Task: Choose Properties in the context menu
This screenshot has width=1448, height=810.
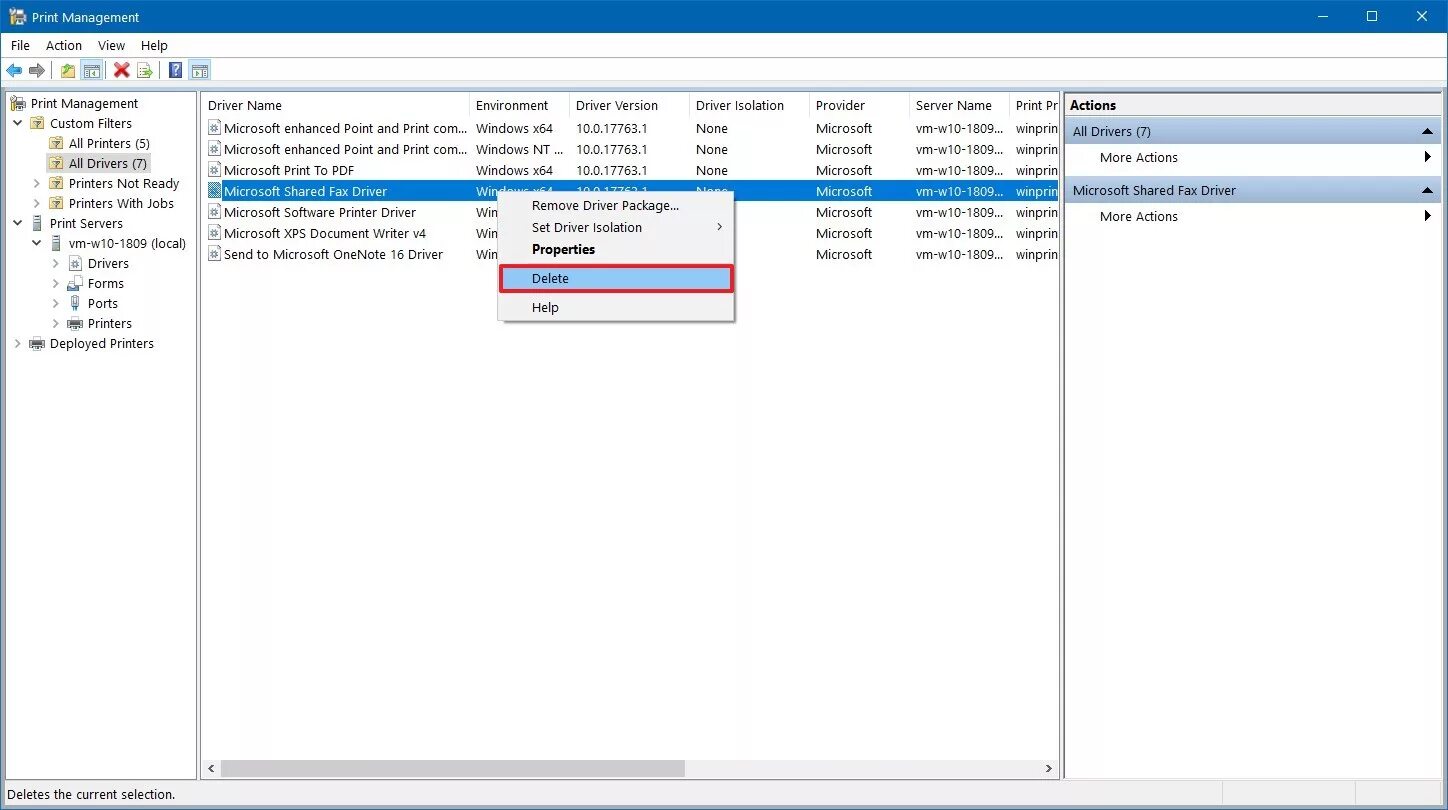Action: 616,249
